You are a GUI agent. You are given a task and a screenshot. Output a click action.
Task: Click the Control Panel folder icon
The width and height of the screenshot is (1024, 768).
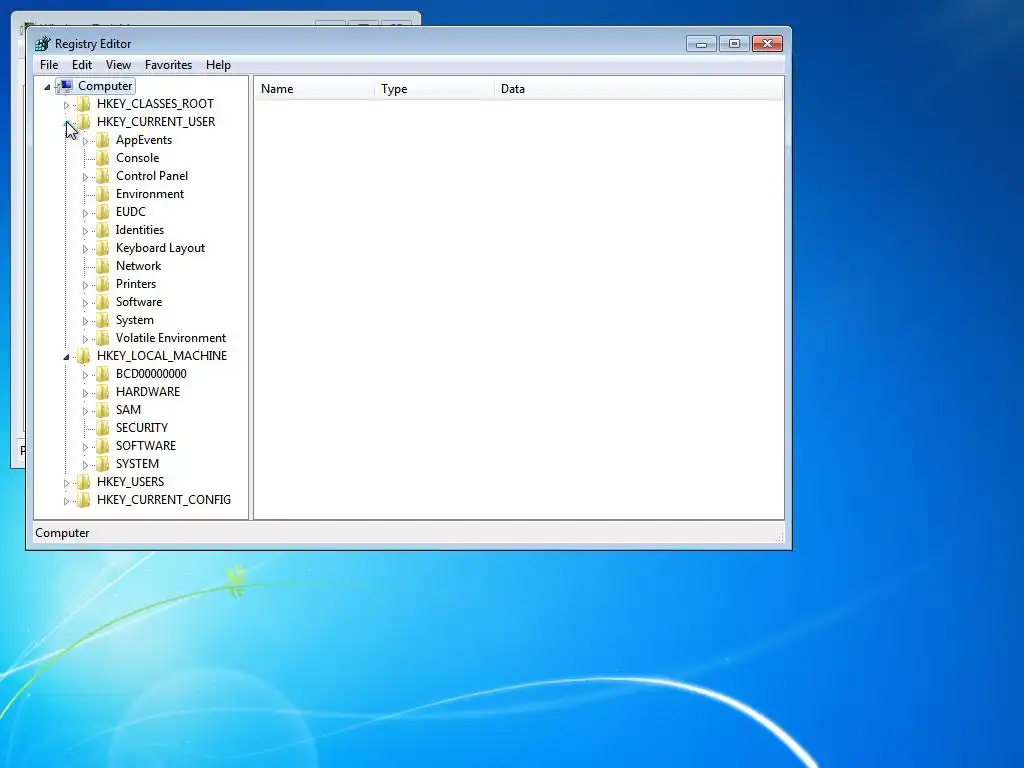[103, 176]
